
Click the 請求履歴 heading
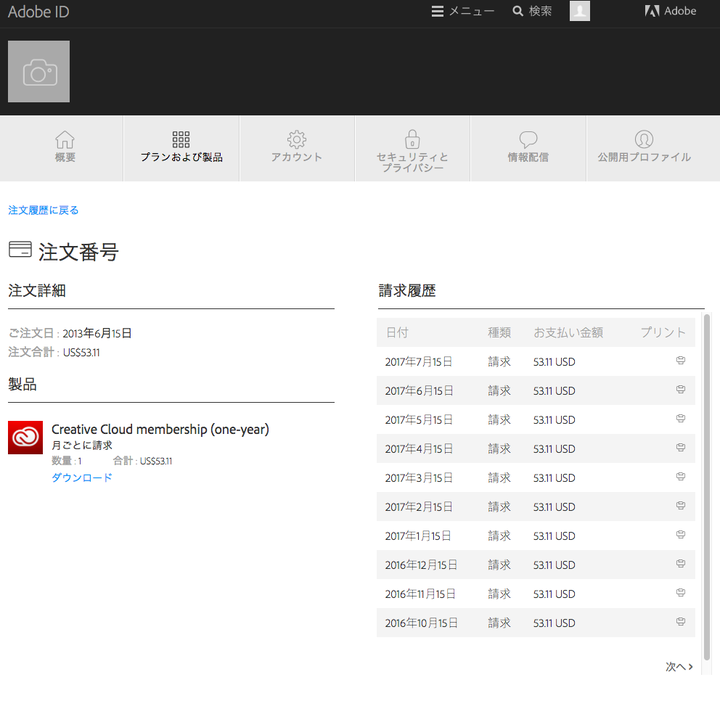[407, 291]
